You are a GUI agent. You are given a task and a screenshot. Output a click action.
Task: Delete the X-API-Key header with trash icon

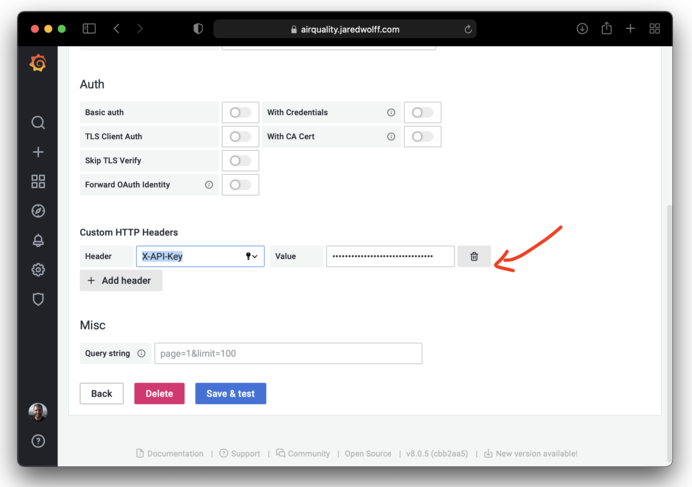474,257
